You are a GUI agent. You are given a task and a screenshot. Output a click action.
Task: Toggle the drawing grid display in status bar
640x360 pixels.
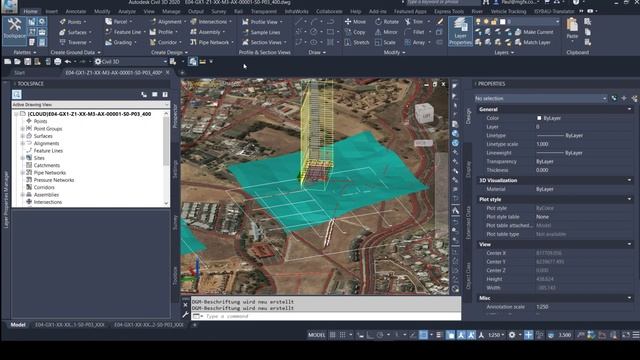(x=333, y=335)
